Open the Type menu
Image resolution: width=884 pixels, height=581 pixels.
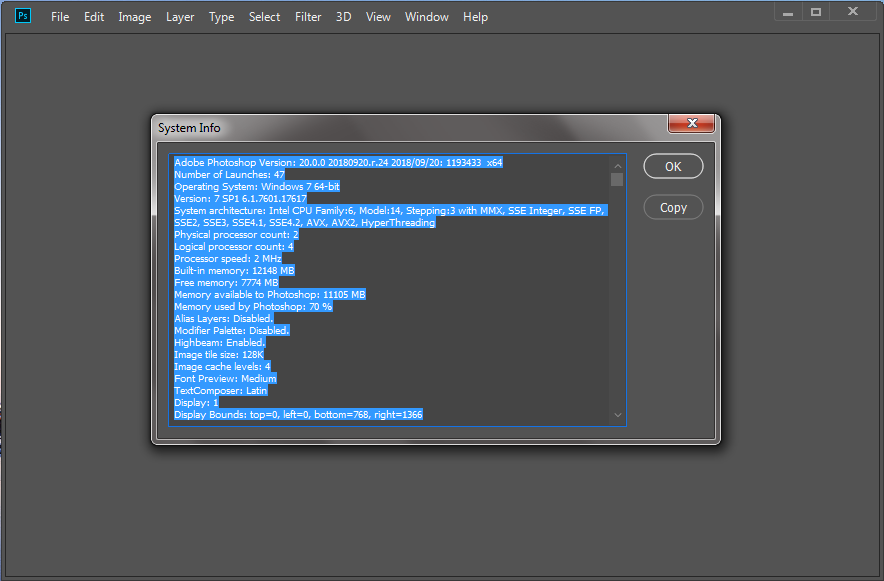coord(221,17)
